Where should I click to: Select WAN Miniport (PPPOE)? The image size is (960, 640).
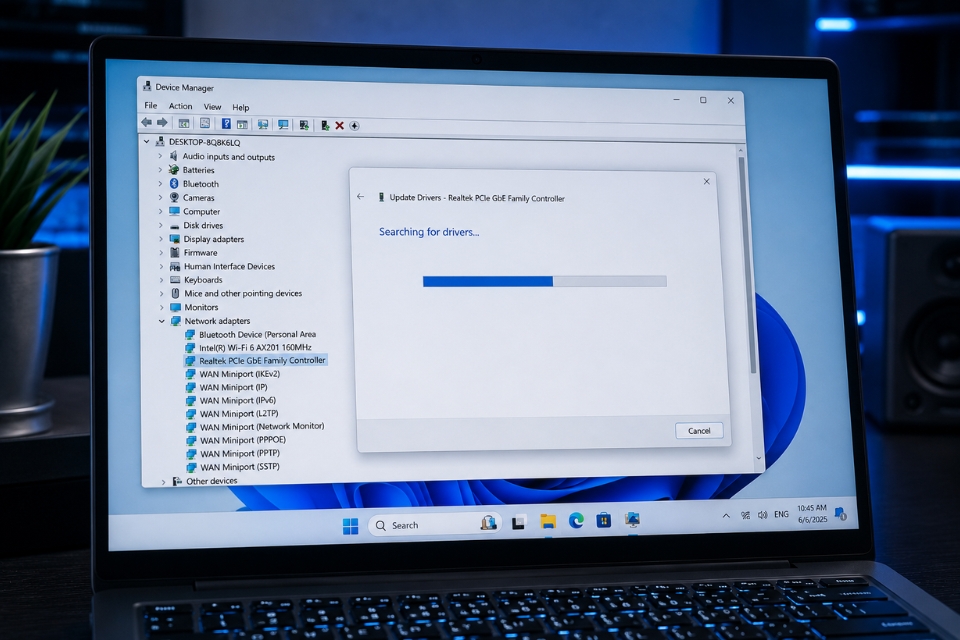[236, 440]
